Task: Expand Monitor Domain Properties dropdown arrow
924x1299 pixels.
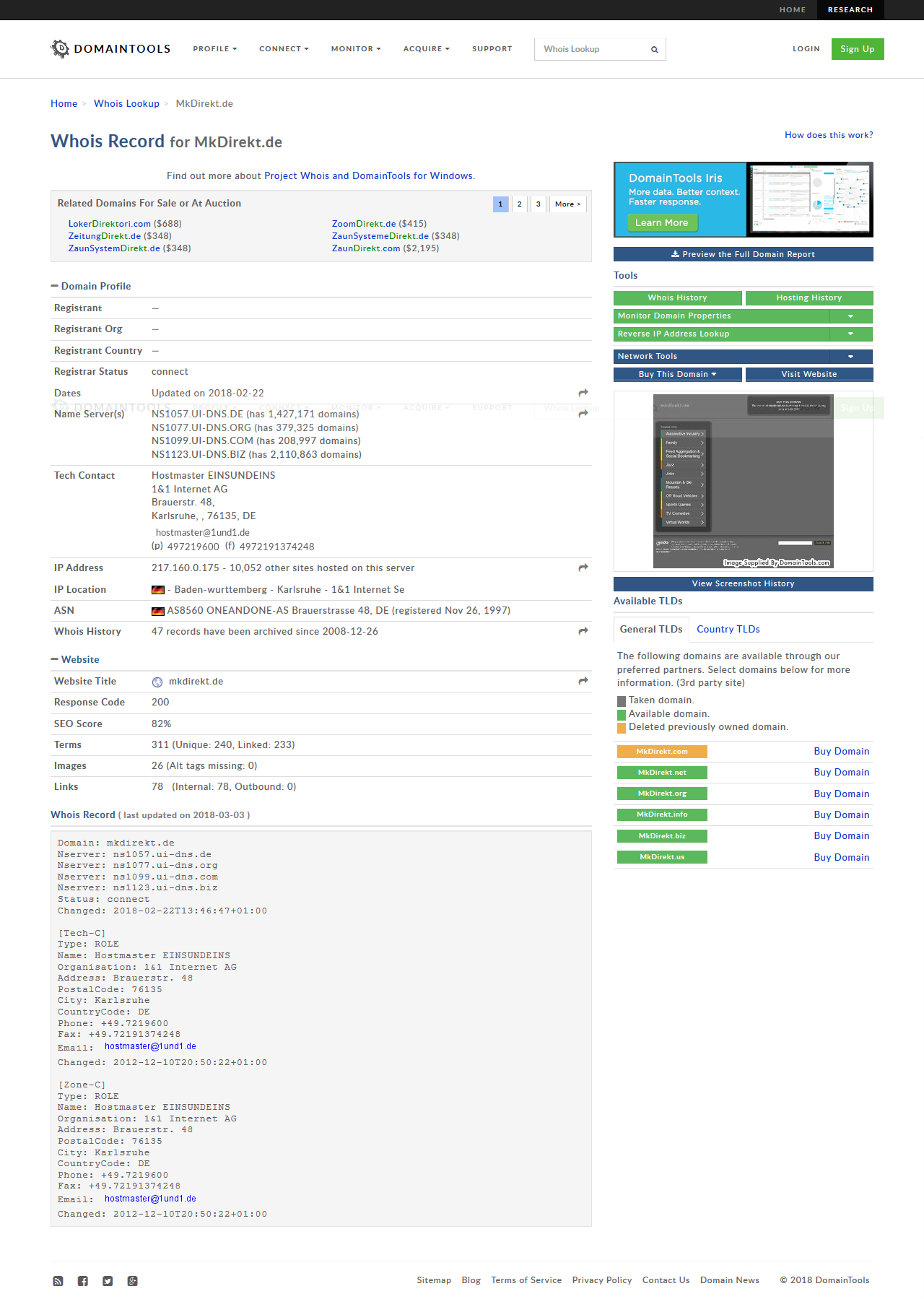Action: [850, 316]
